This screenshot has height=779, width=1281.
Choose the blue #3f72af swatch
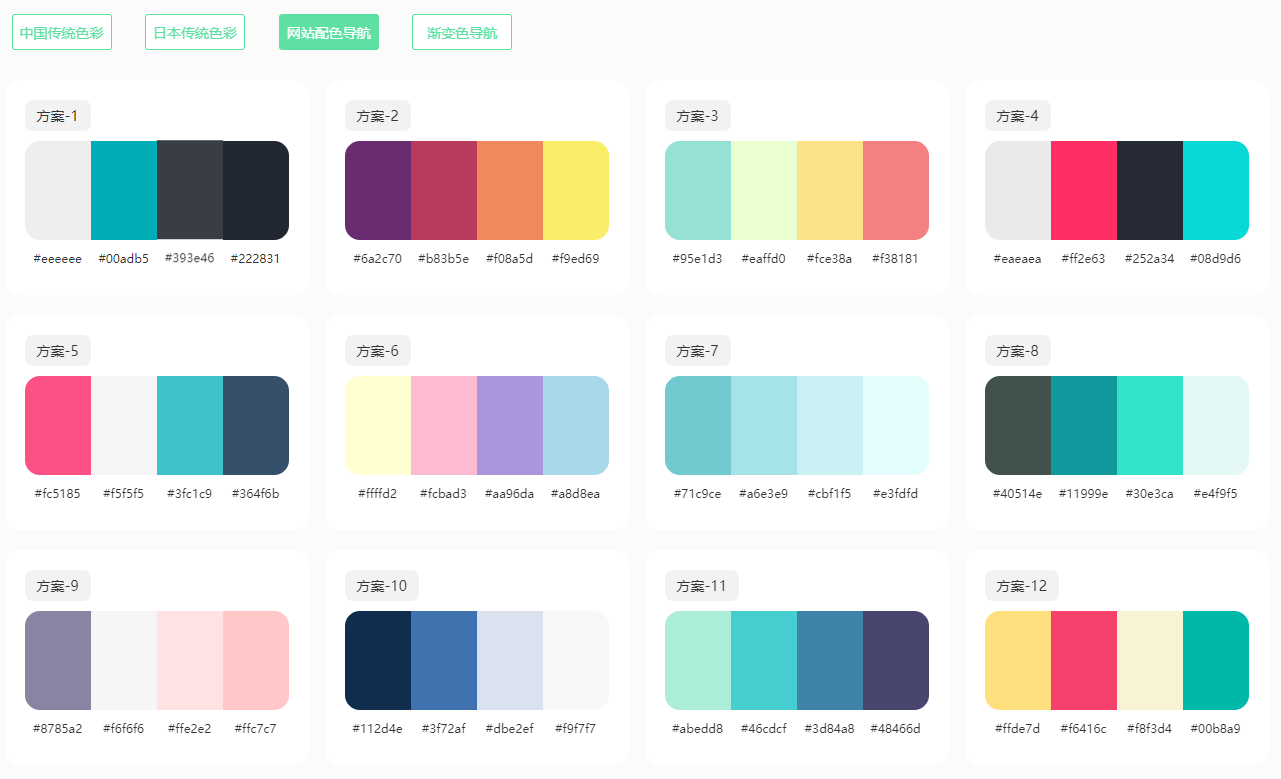point(444,660)
